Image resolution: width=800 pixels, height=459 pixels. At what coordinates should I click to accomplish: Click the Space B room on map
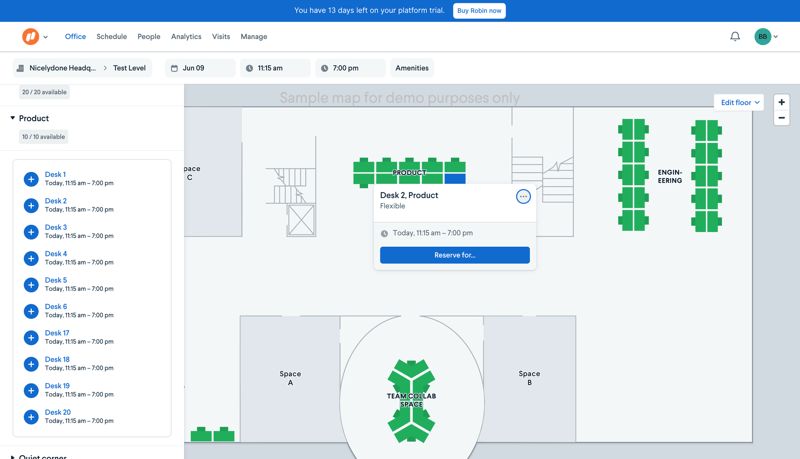(529, 378)
